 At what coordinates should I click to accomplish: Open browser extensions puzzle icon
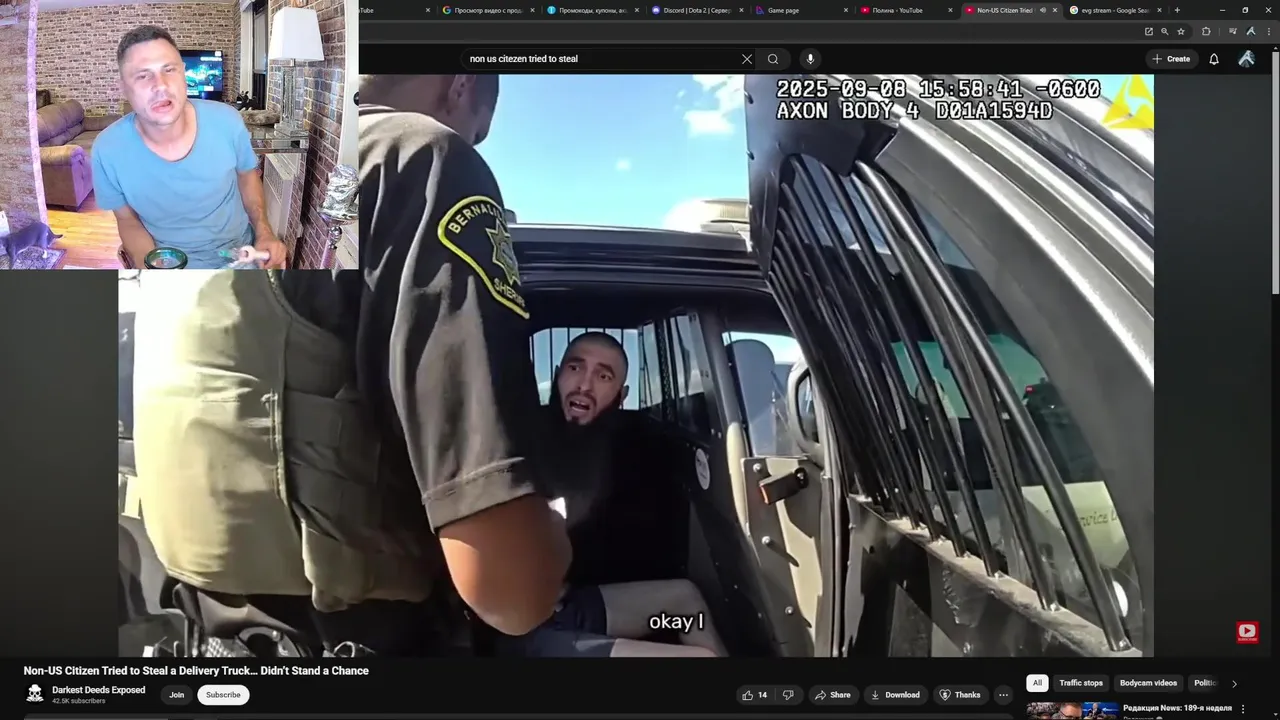[x=1206, y=31]
